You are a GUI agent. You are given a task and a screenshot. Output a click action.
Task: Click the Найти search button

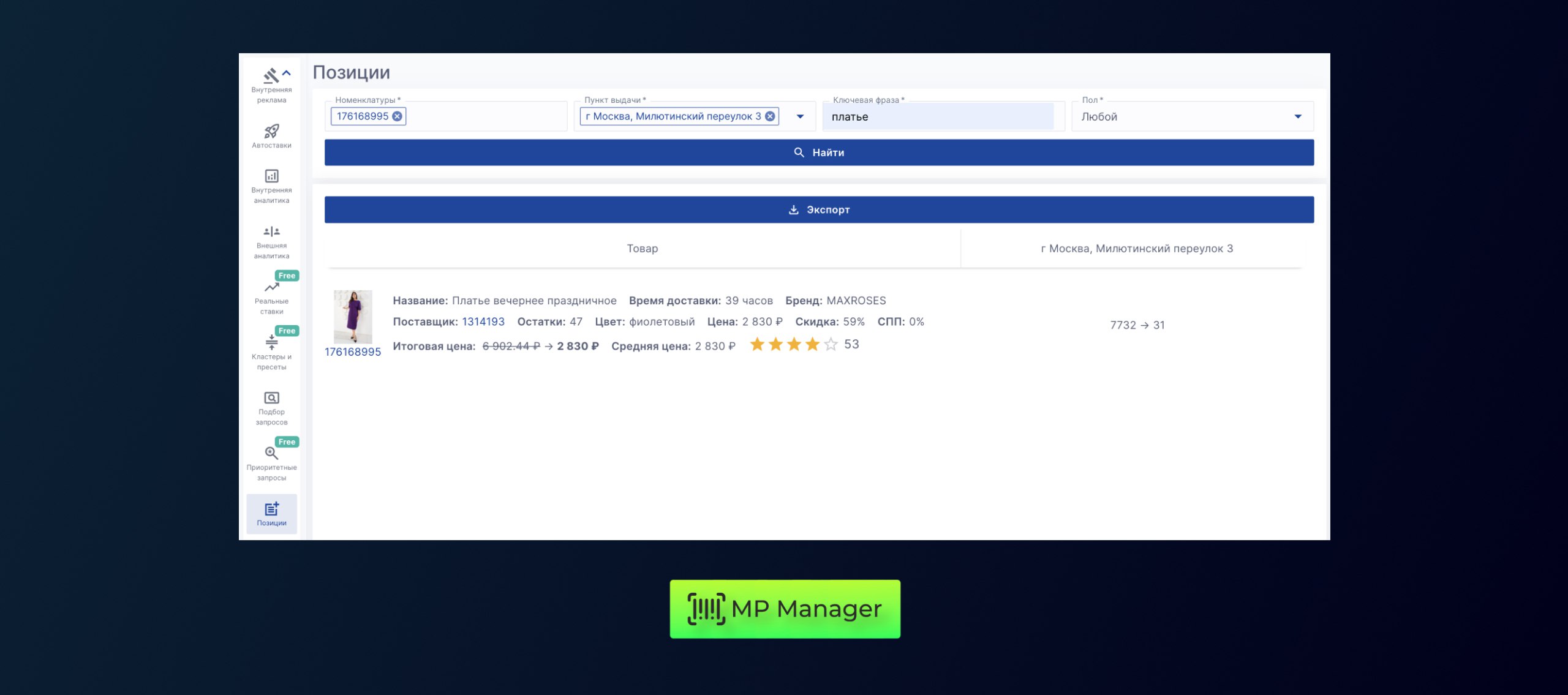point(819,152)
